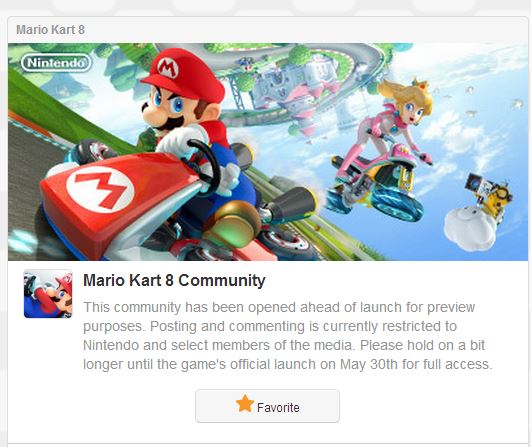Screen dimensions: 531x447
Task: Click the white M emblem on Mario's kart
Action: pyautogui.click(x=100, y=190)
